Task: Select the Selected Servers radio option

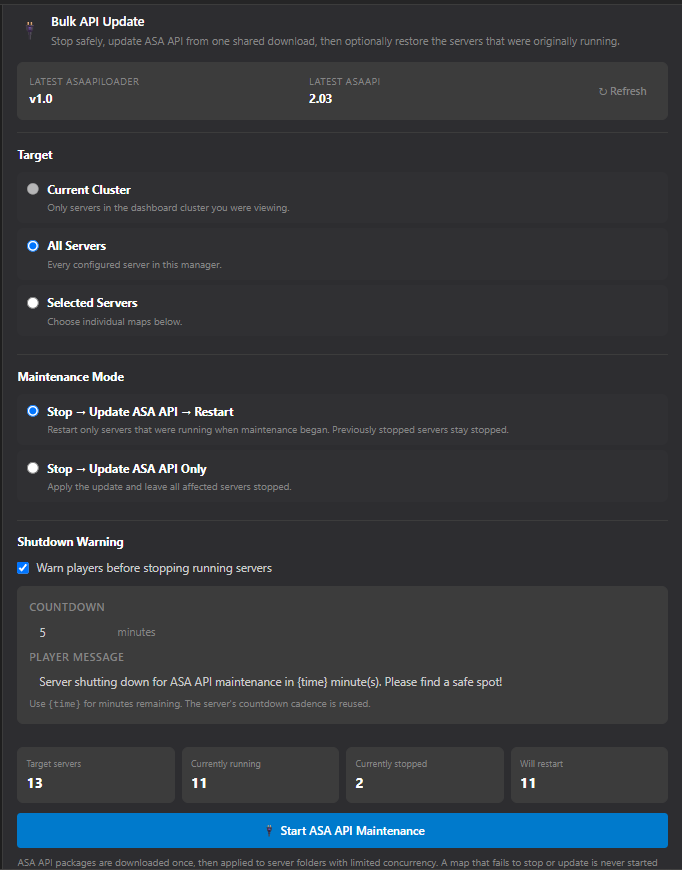Action: pos(33,302)
